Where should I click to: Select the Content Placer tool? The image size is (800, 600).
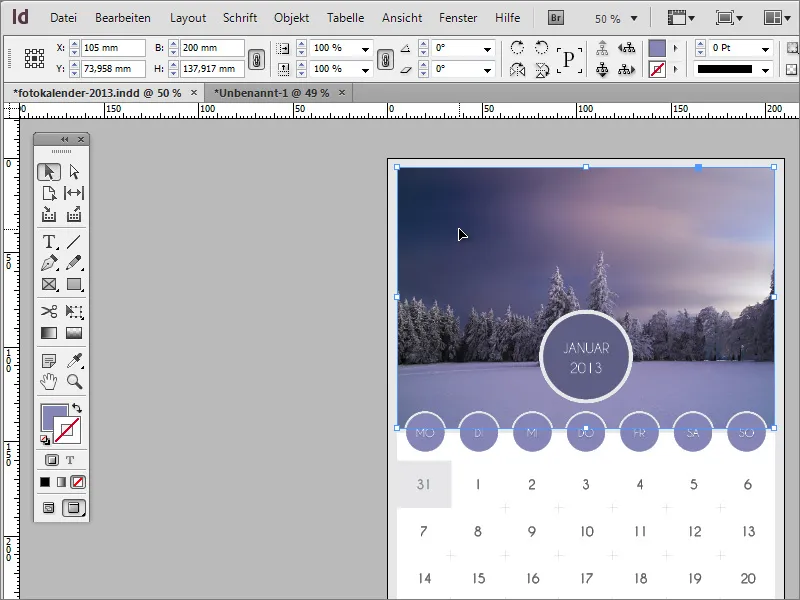74,214
